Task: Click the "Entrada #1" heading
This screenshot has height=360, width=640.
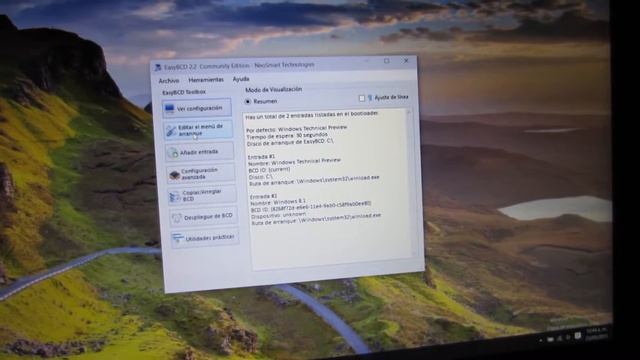Action: (261, 157)
